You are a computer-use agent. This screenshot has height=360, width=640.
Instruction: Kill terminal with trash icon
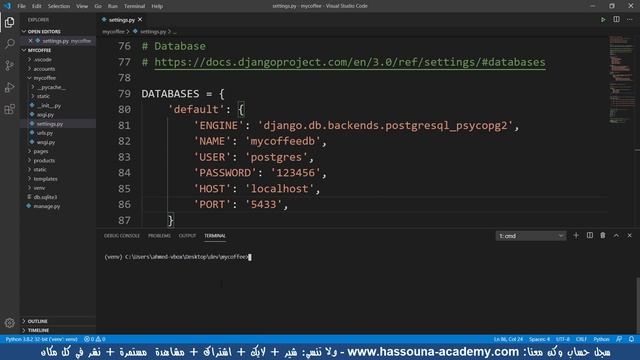[603, 236]
